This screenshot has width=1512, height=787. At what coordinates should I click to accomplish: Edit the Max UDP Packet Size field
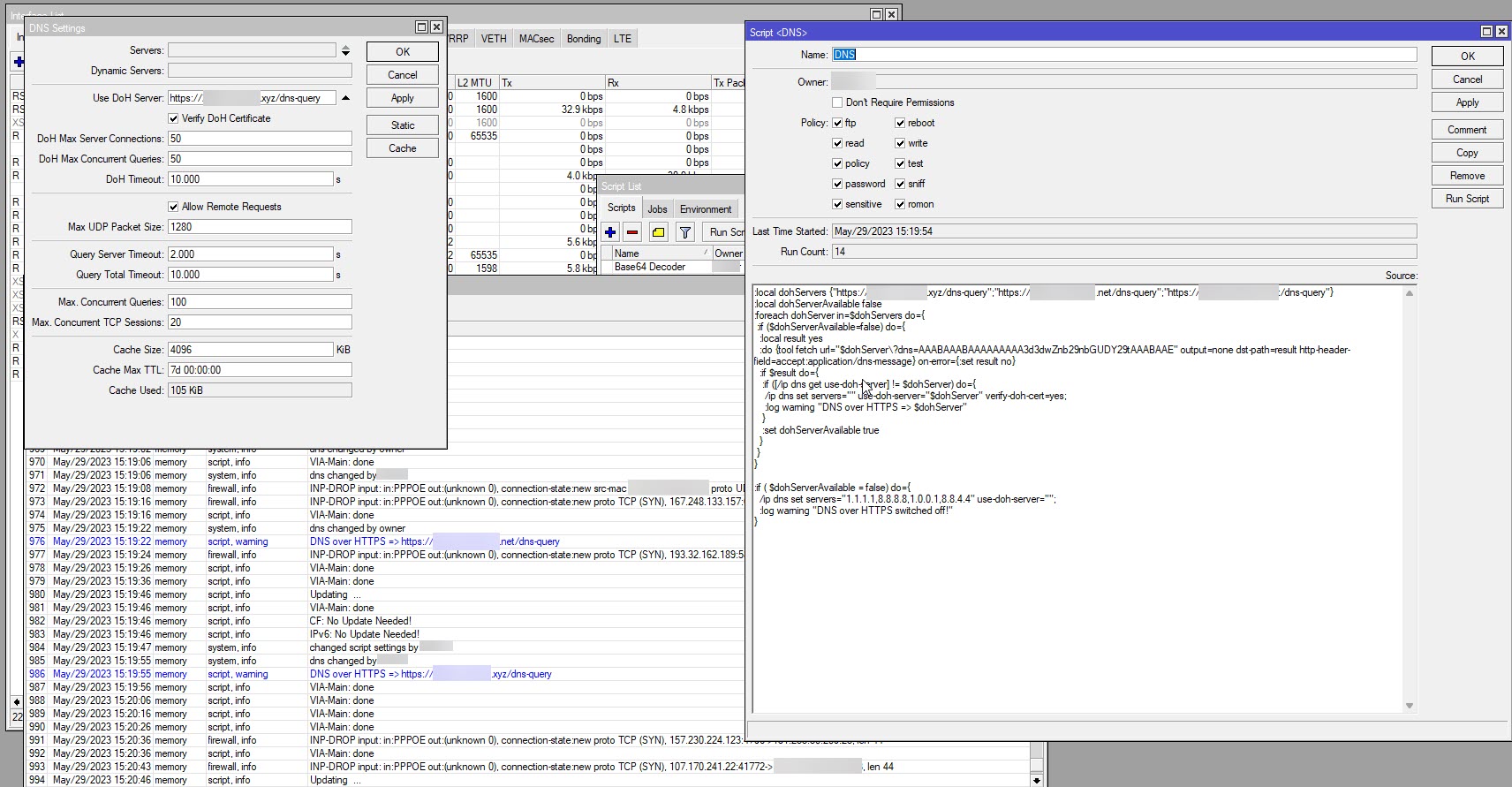point(260,227)
